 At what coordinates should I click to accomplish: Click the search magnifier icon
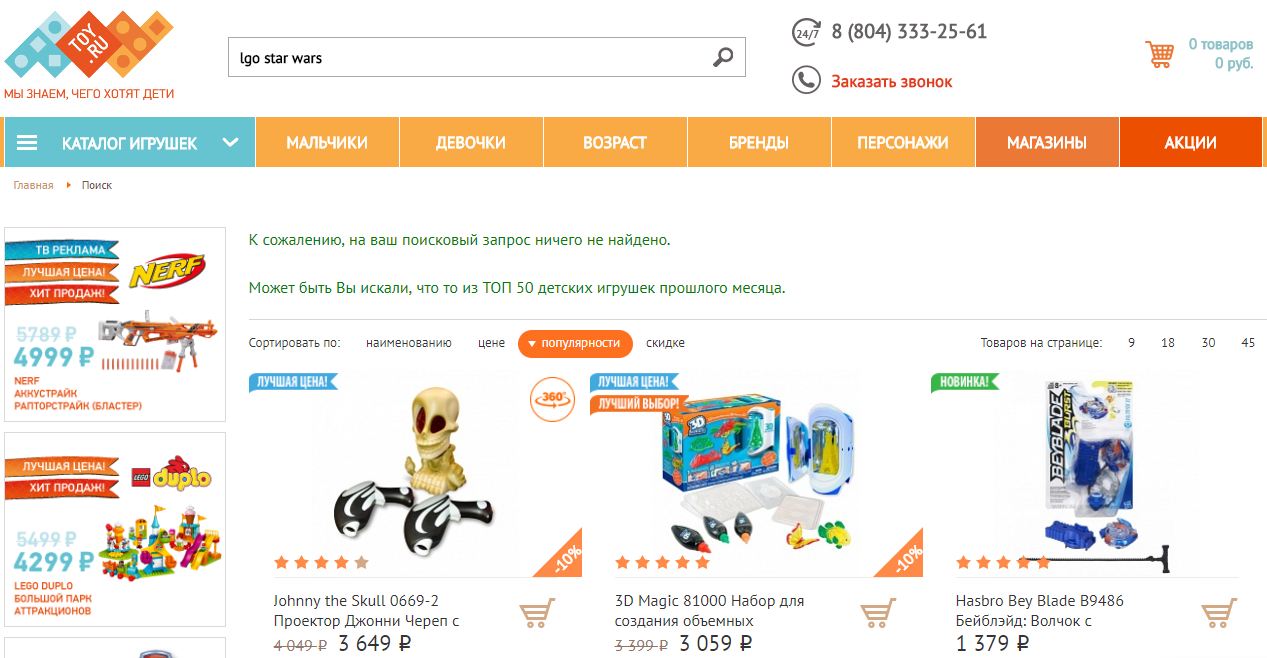click(723, 57)
